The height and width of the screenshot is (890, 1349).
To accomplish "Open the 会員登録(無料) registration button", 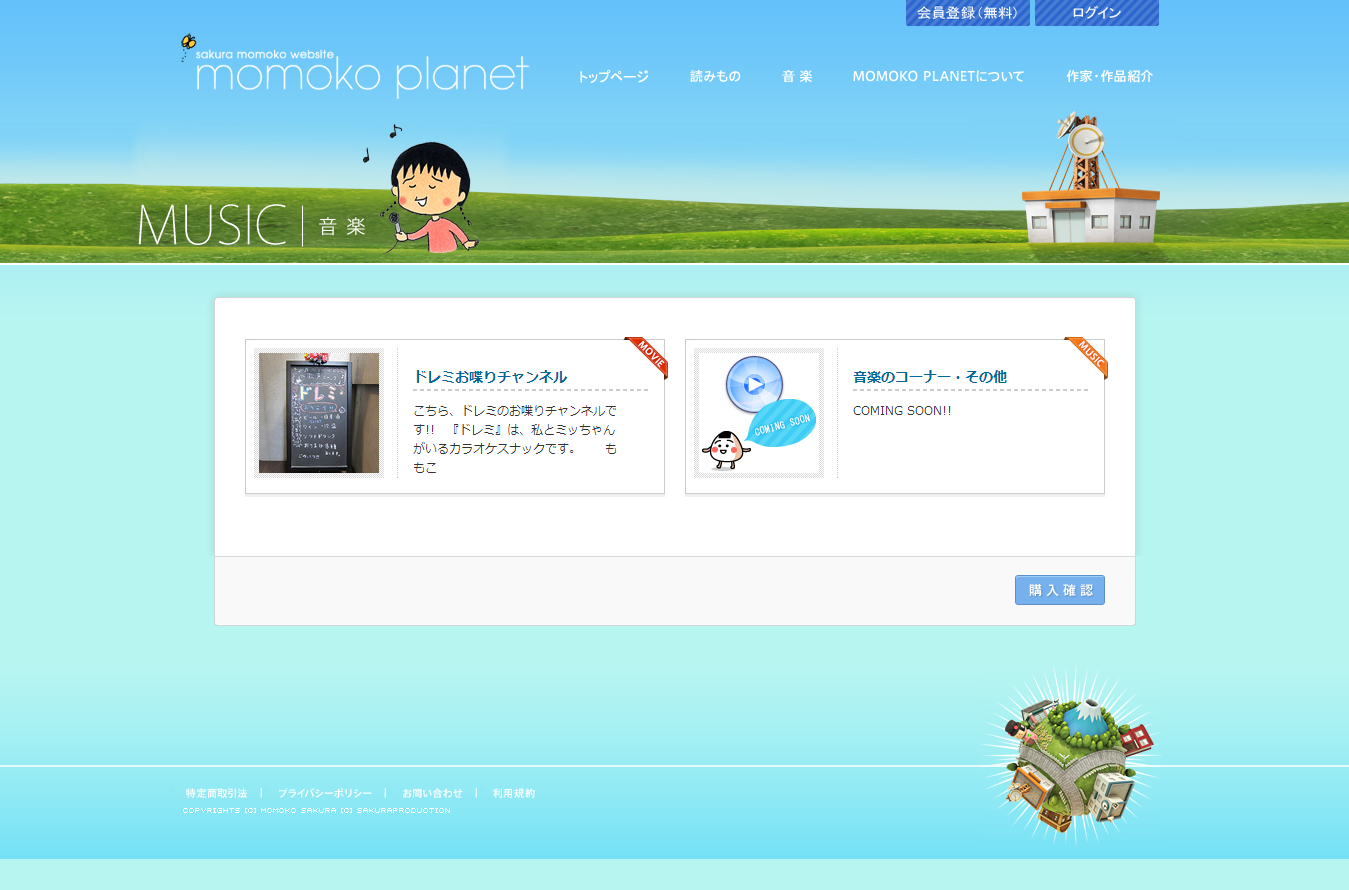I will tap(967, 13).
